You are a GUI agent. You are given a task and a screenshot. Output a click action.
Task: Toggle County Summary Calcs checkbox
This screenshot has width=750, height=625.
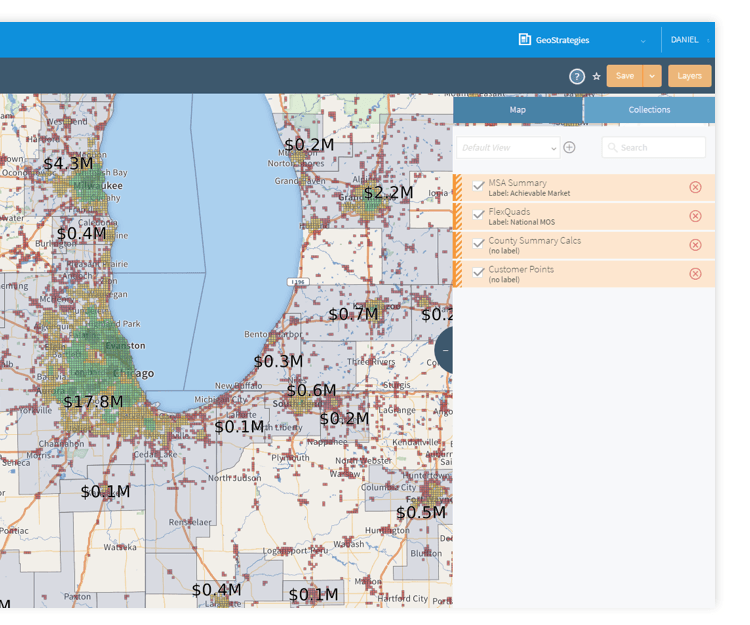tap(478, 244)
